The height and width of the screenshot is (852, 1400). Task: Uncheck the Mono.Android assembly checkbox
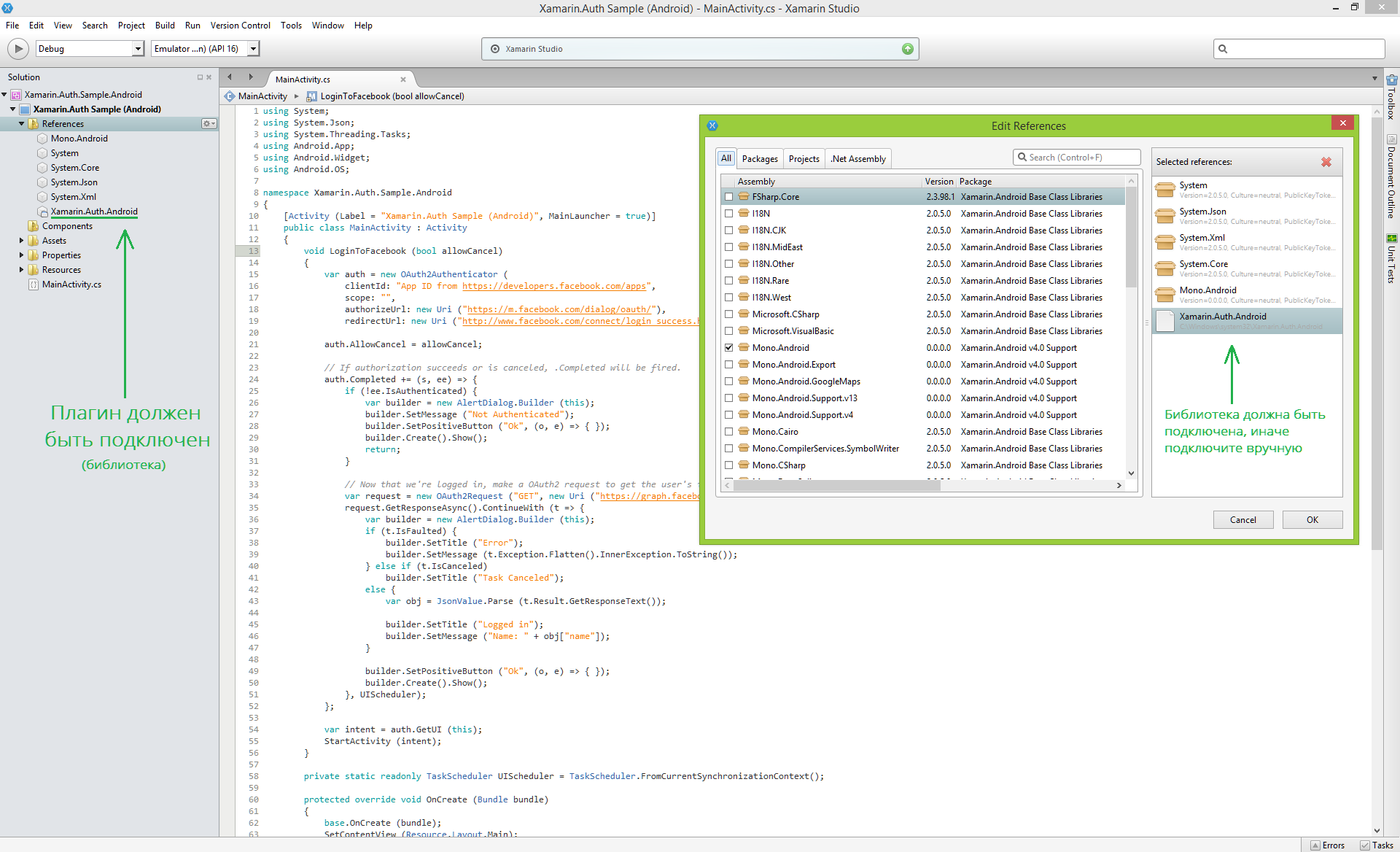pyautogui.click(x=728, y=348)
